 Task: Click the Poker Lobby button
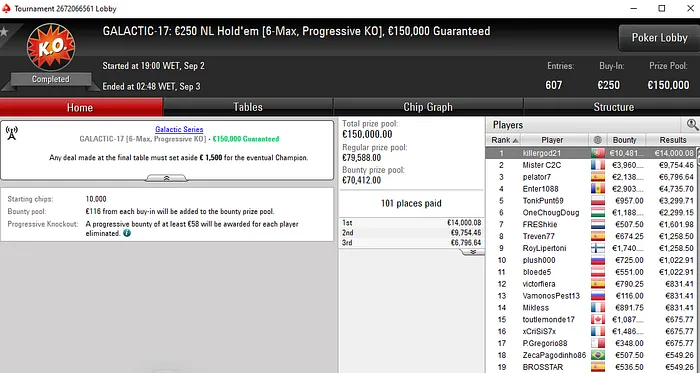(659, 38)
